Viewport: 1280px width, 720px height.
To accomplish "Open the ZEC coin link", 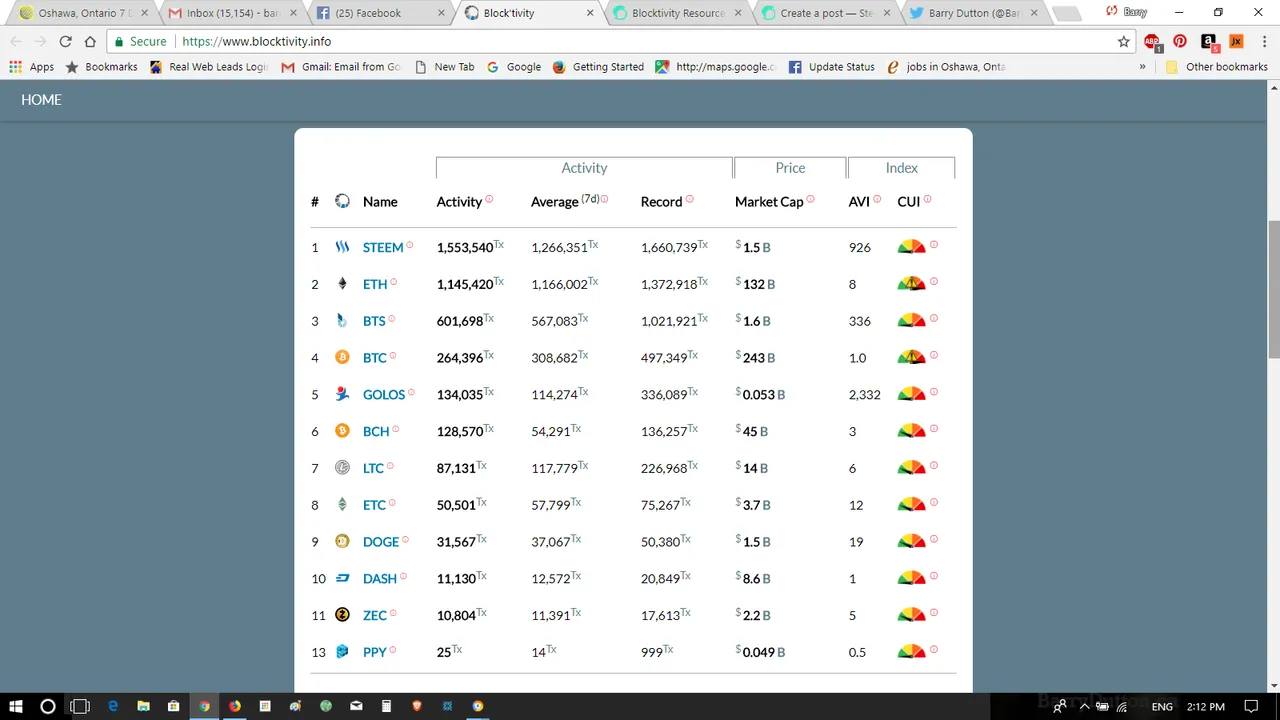I will (x=375, y=615).
